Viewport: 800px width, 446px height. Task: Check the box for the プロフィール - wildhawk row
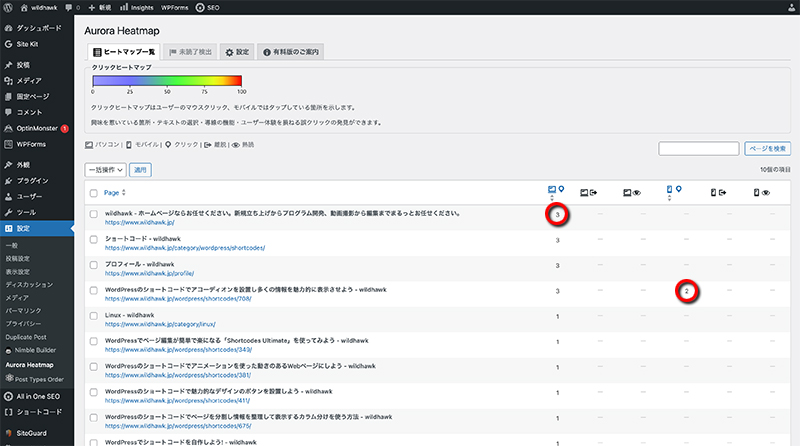(x=94, y=265)
